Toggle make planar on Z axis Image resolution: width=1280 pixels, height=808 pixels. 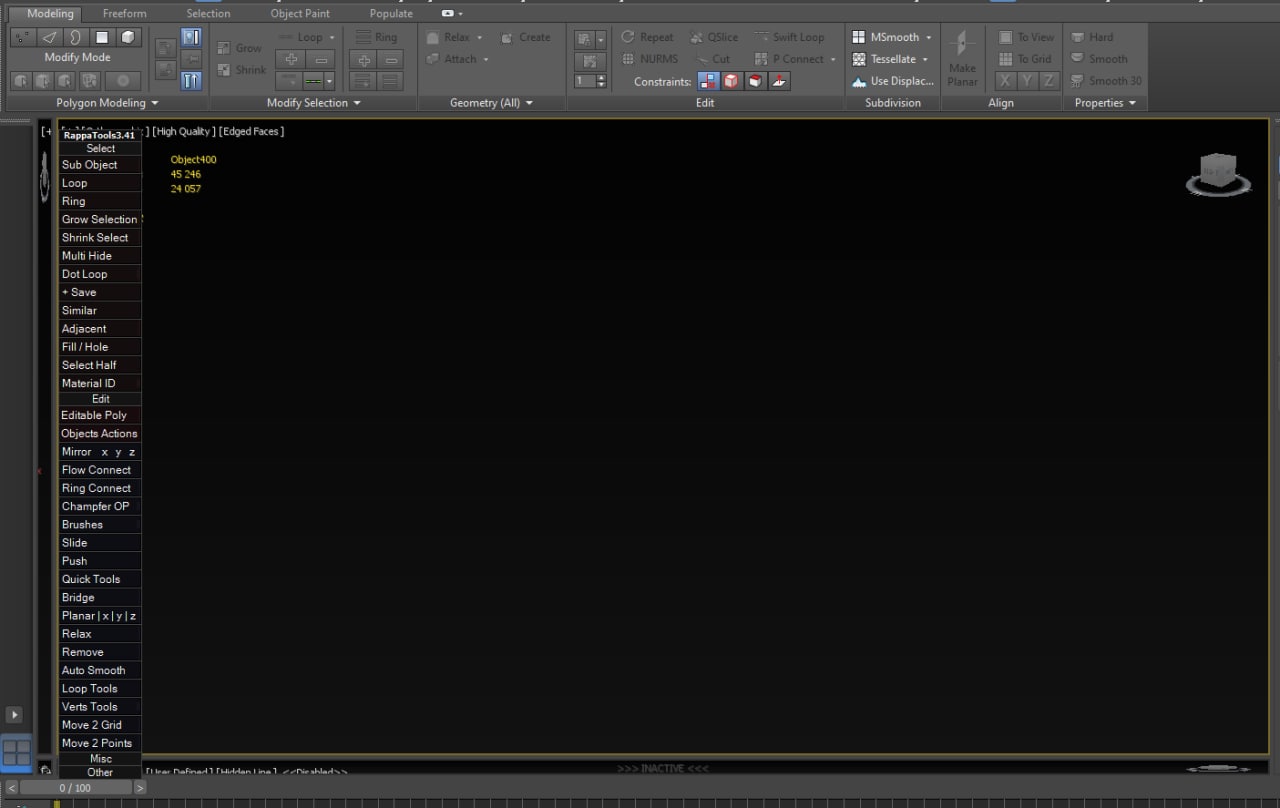click(x=1048, y=81)
